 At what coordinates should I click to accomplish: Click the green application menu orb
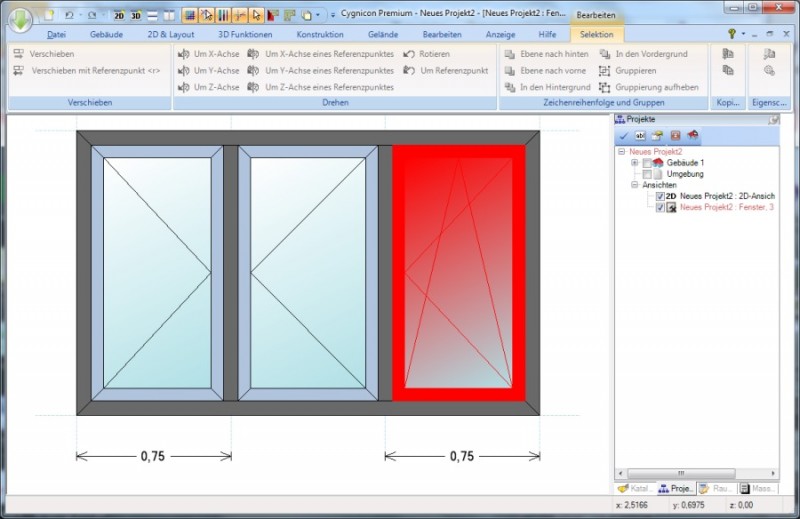pos(18,18)
